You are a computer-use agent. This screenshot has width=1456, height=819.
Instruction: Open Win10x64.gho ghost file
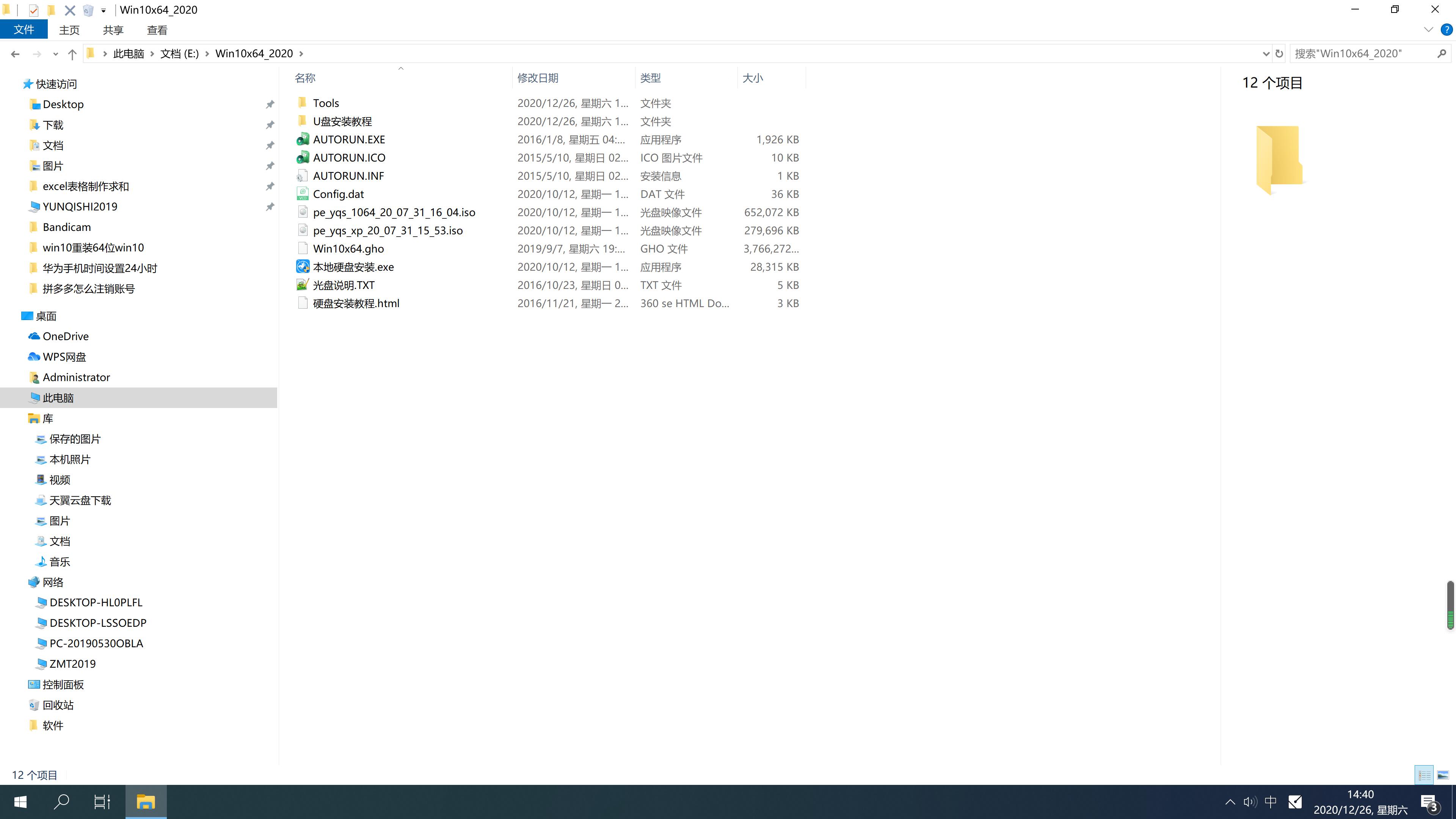tap(349, 248)
